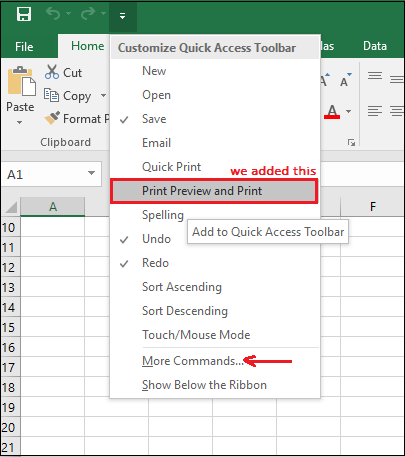Expand the Paste options arrow
This screenshot has width=405, height=457.
click(x=20, y=122)
